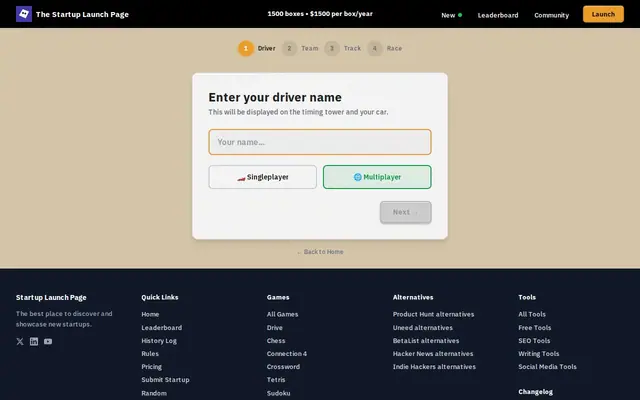This screenshot has width=640, height=400.
Task: Open Chess under the Games footer list
Action: [276, 341]
